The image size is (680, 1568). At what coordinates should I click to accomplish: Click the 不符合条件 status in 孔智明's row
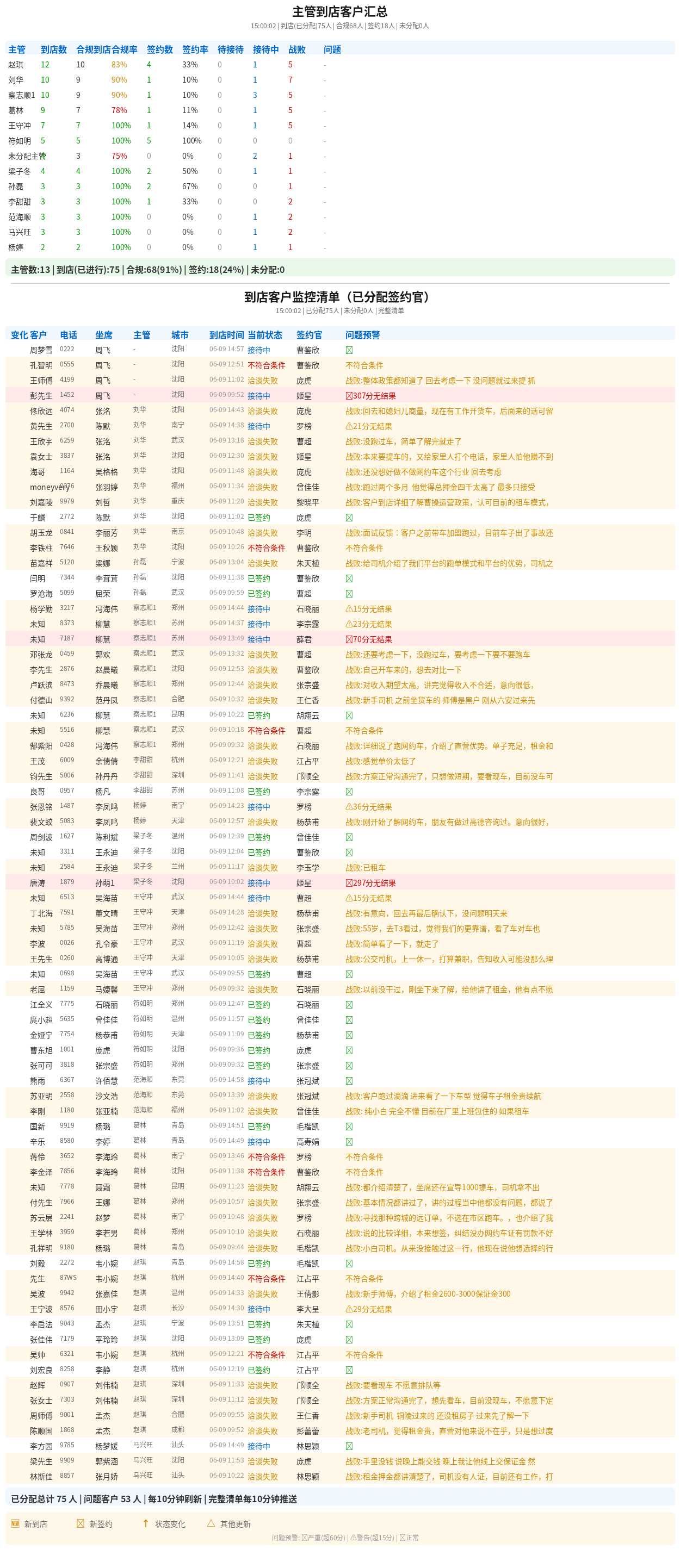coord(266,365)
